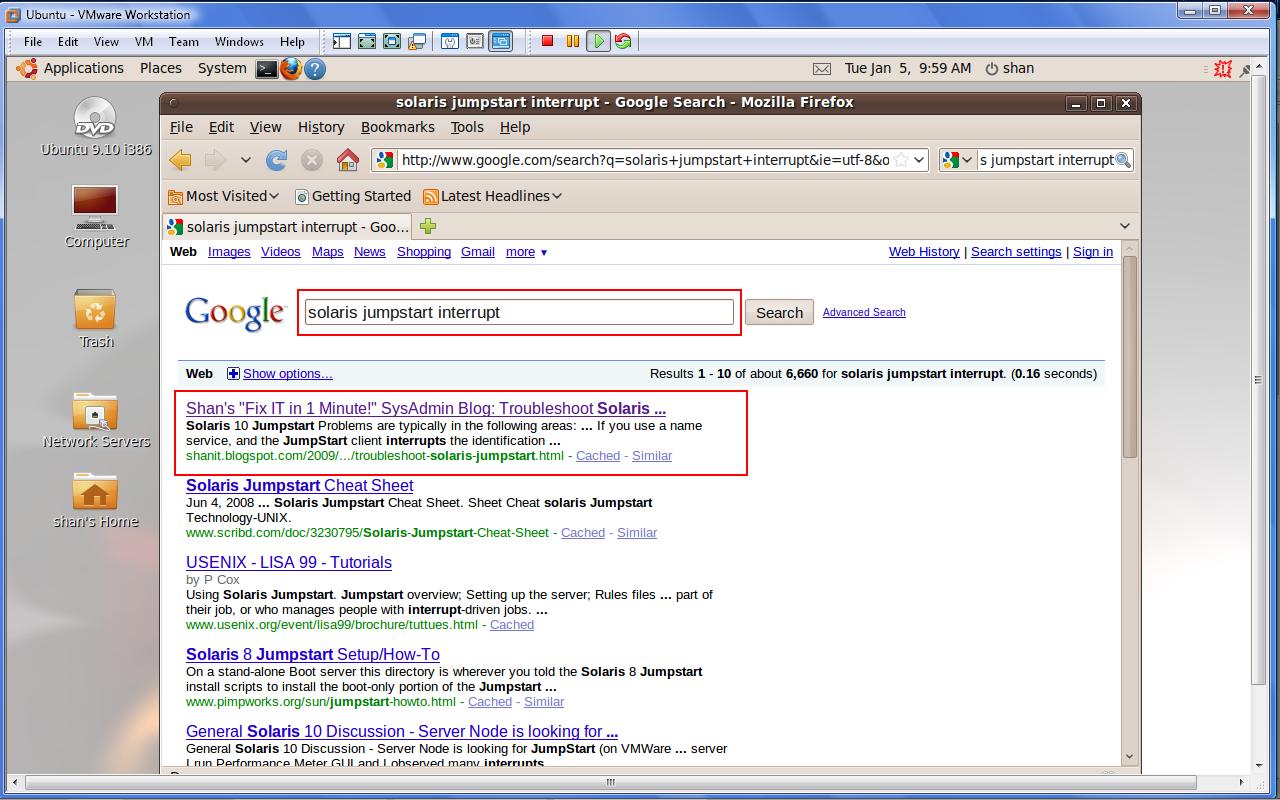Click the mail envelope icon in the panel
Screen dimensions: 1280x800
[x=821, y=69]
